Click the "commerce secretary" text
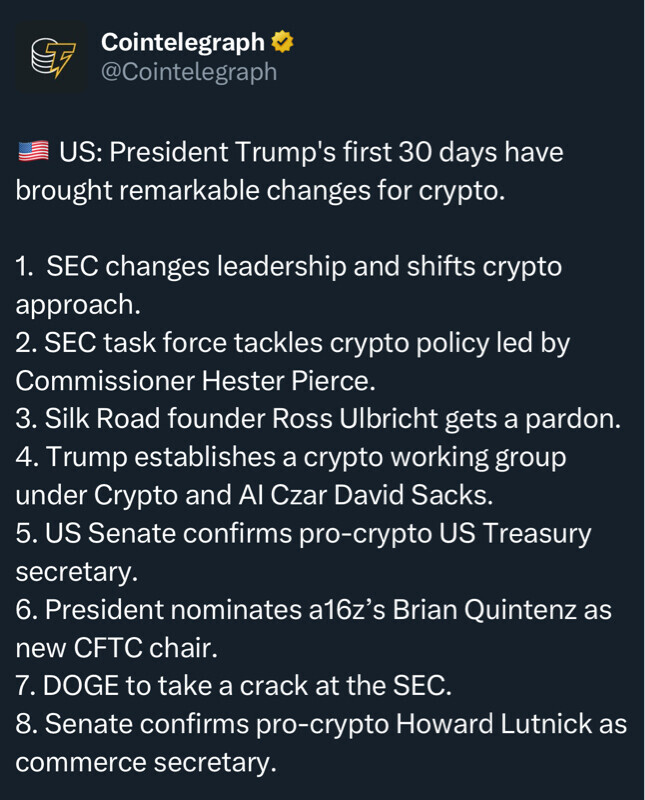The width and height of the screenshot is (645, 800). point(145,762)
